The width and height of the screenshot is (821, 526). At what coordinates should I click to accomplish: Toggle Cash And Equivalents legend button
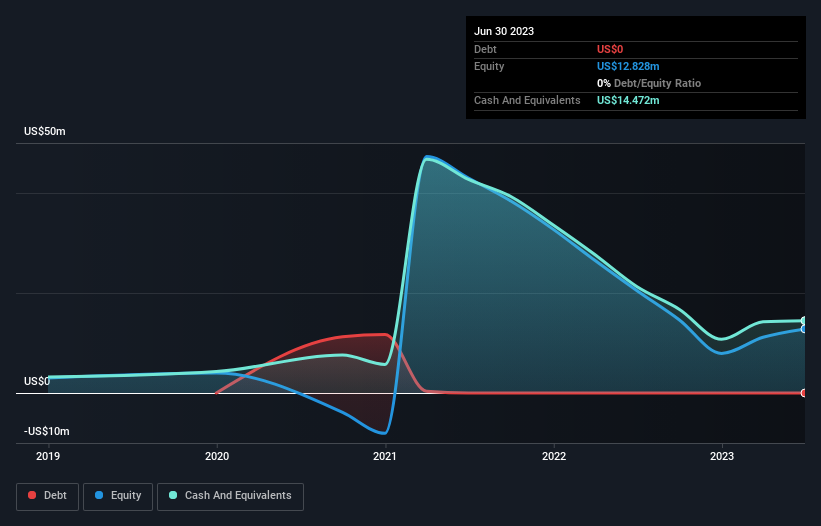click(x=230, y=496)
